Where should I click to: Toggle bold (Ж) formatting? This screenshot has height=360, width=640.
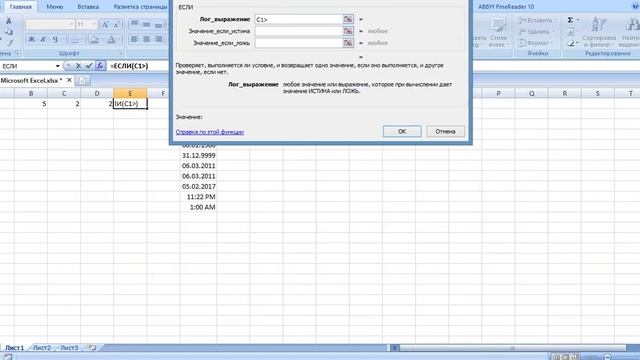pos(31,39)
